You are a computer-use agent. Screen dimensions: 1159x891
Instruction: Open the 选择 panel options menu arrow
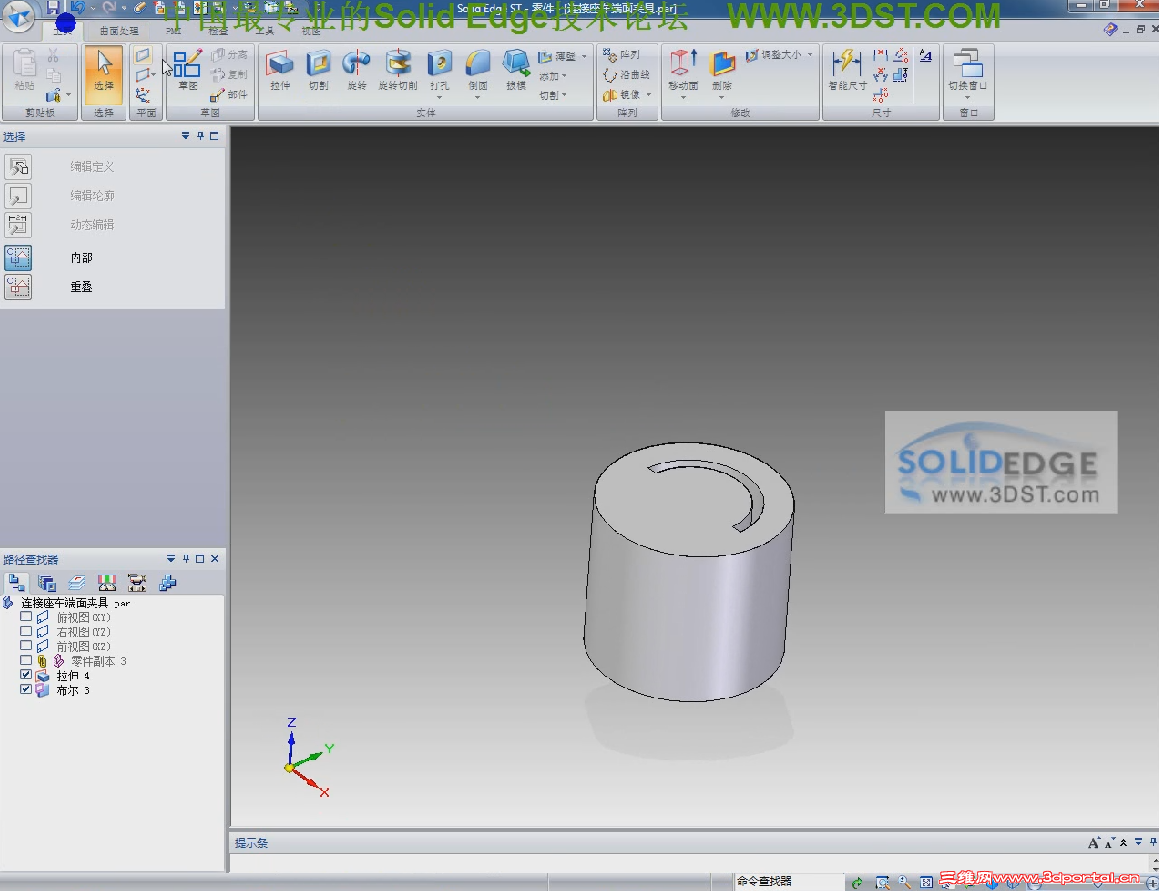pyautogui.click(x=186, y=136)
